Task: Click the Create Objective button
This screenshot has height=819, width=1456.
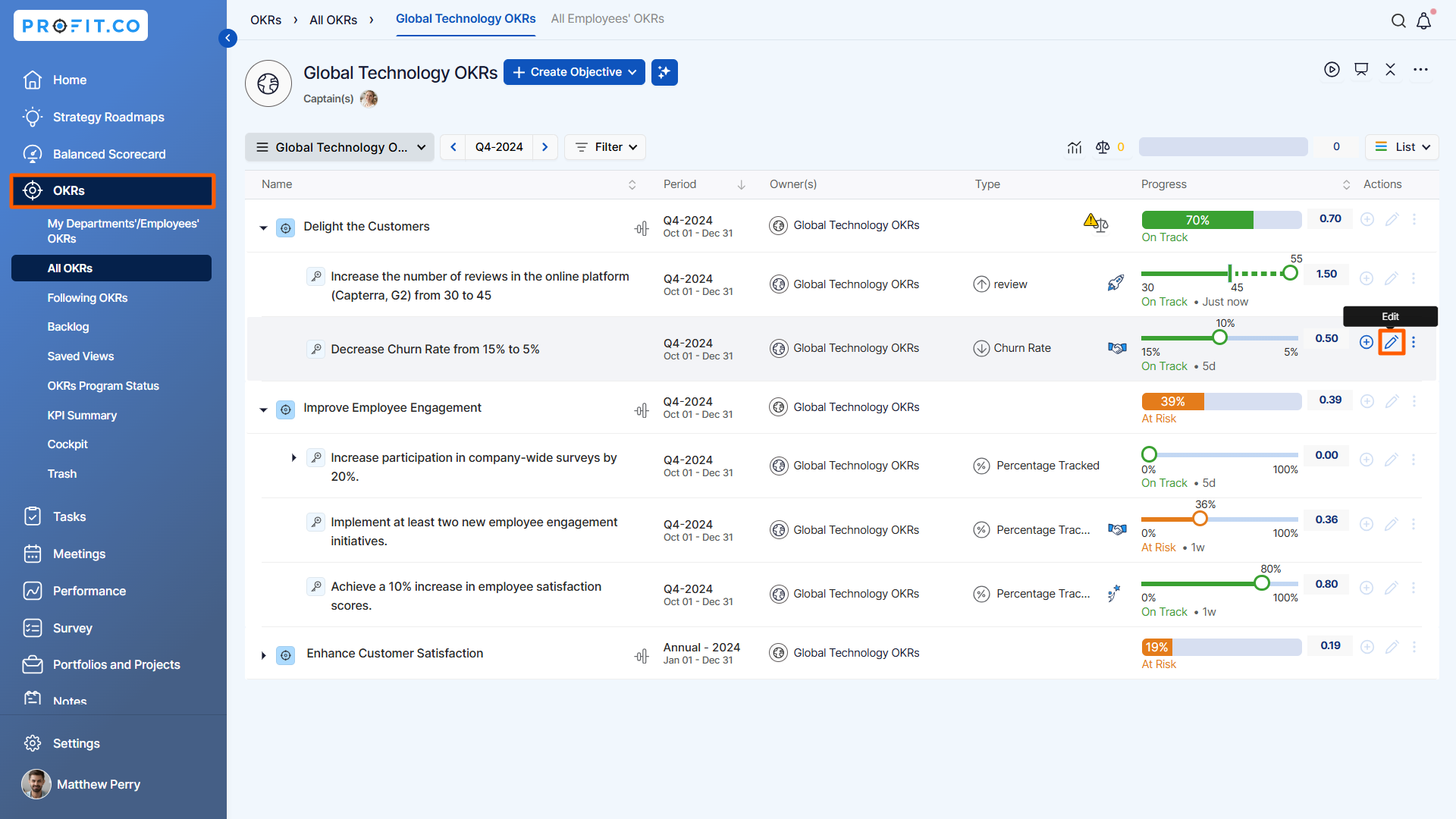Action: 574,72
